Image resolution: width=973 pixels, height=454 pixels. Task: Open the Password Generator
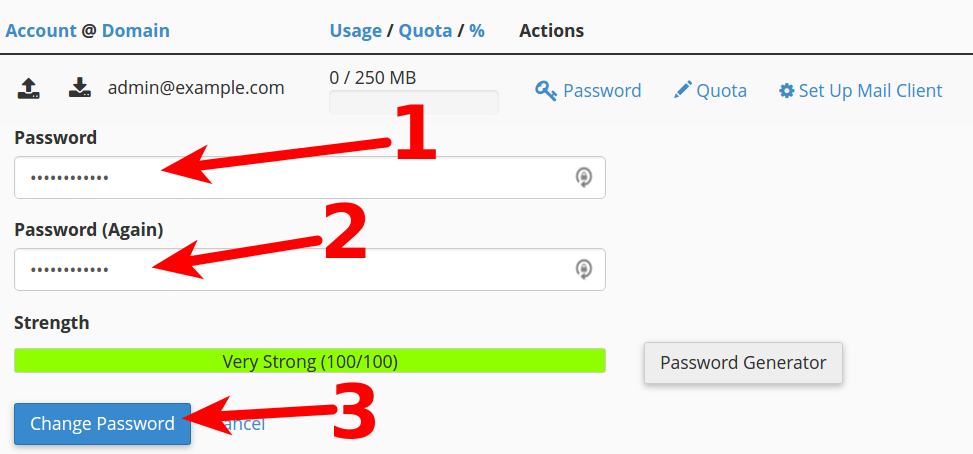pos(743,362)
